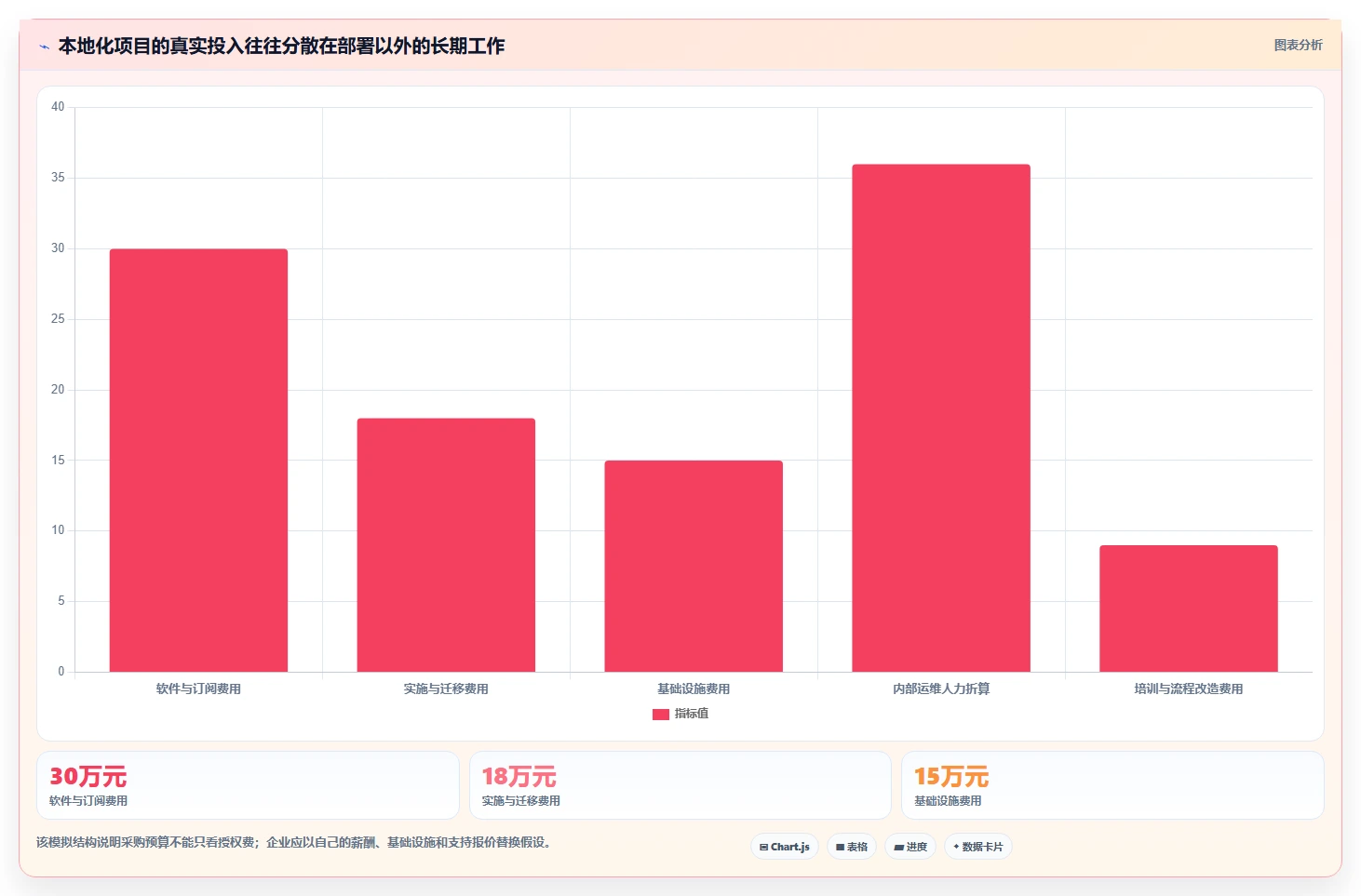The width and height of the screenshot is (1361, 896).
Task: Click the 实施与迁移费用 bar in the chart
Action: pyautogui.click(x=446, y=544)
